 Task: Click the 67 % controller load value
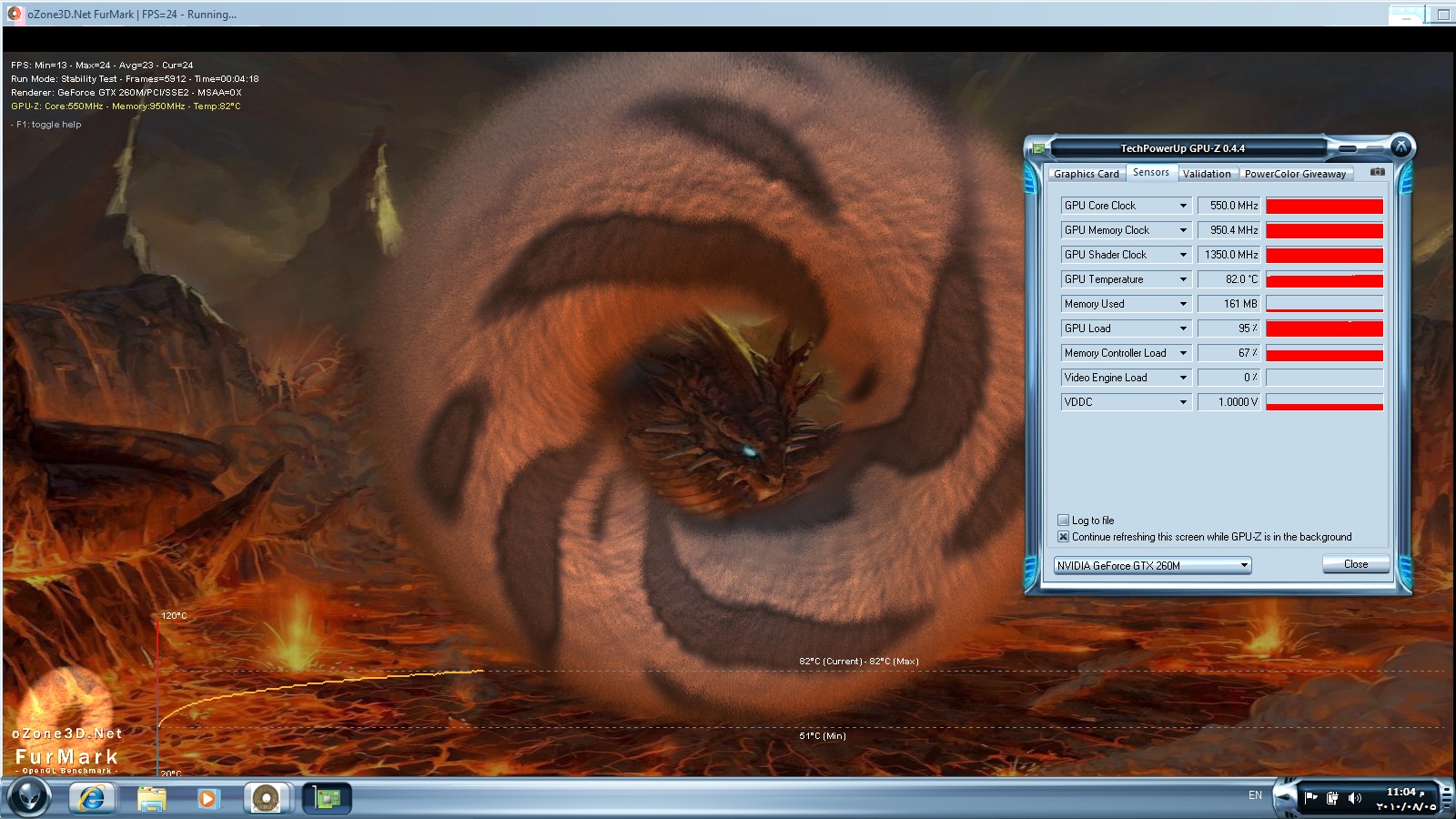coord(1229,353)
